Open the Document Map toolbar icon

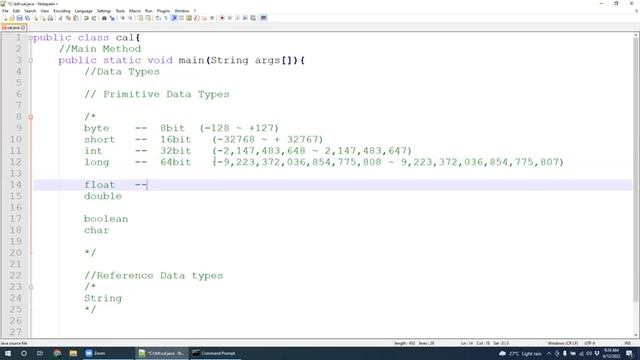[x=189, y=18]
